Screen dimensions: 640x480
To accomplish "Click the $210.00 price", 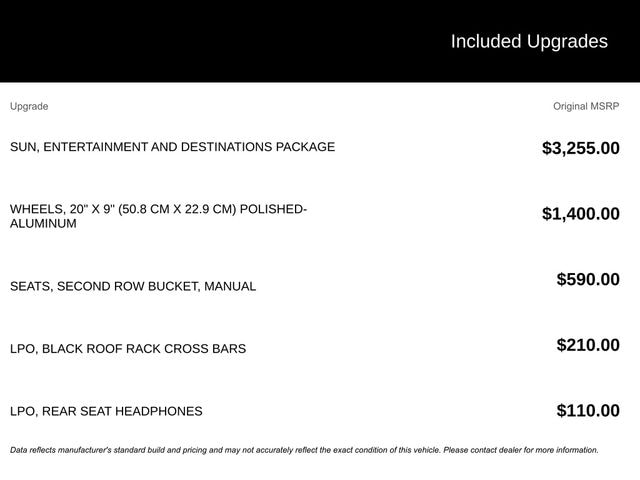I will [587, 345].
